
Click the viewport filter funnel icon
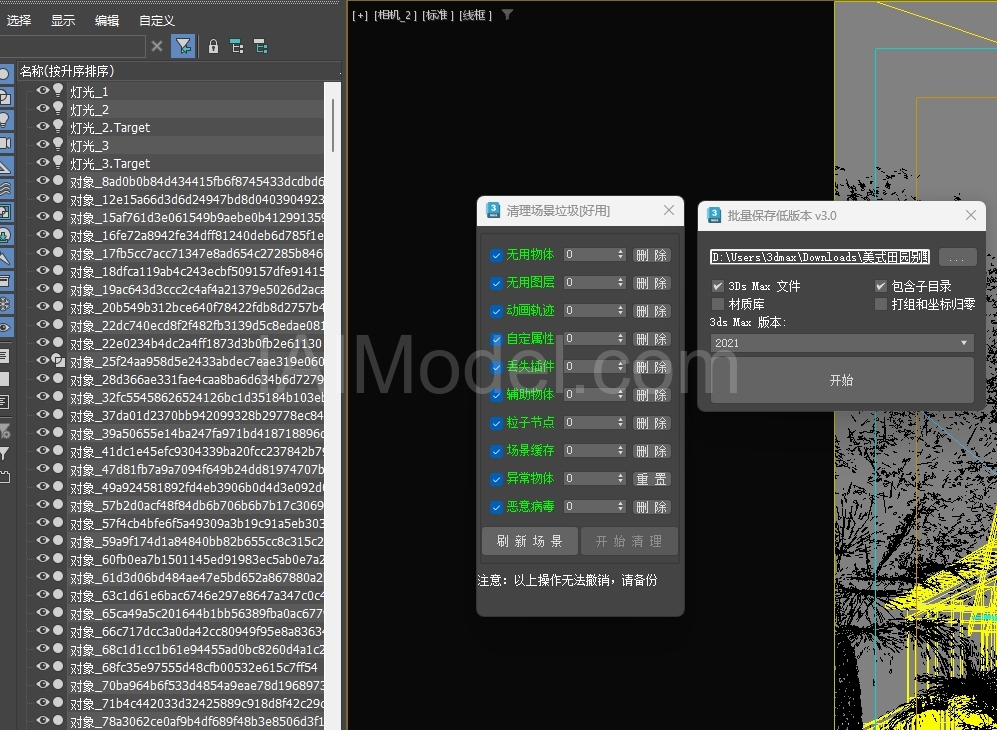pos(507,15)
